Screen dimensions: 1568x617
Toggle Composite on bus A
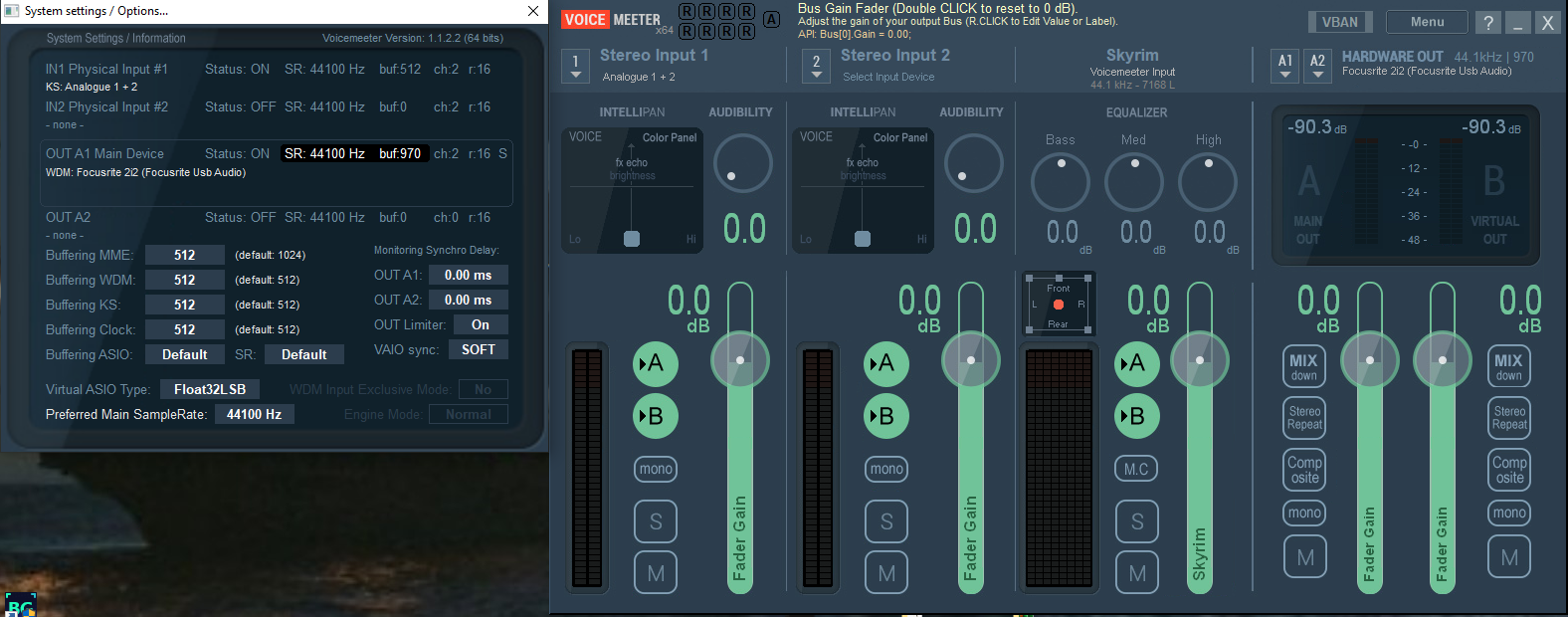(1304, 469)
